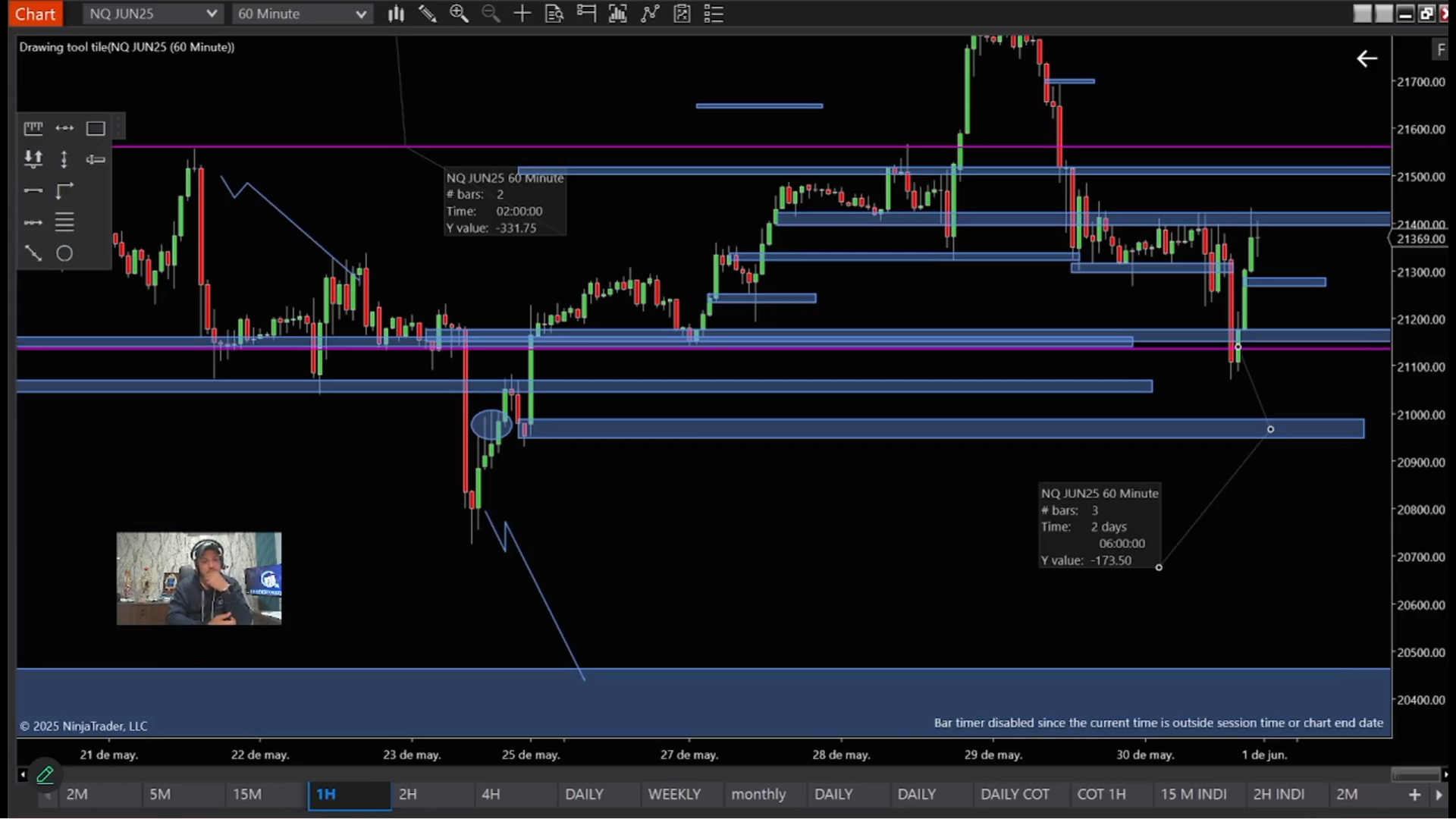Image resolution: width=1456 pixels, height=819 pixels.
Task: Click the 1 de jun. date label
Action: pos(1264,755)
